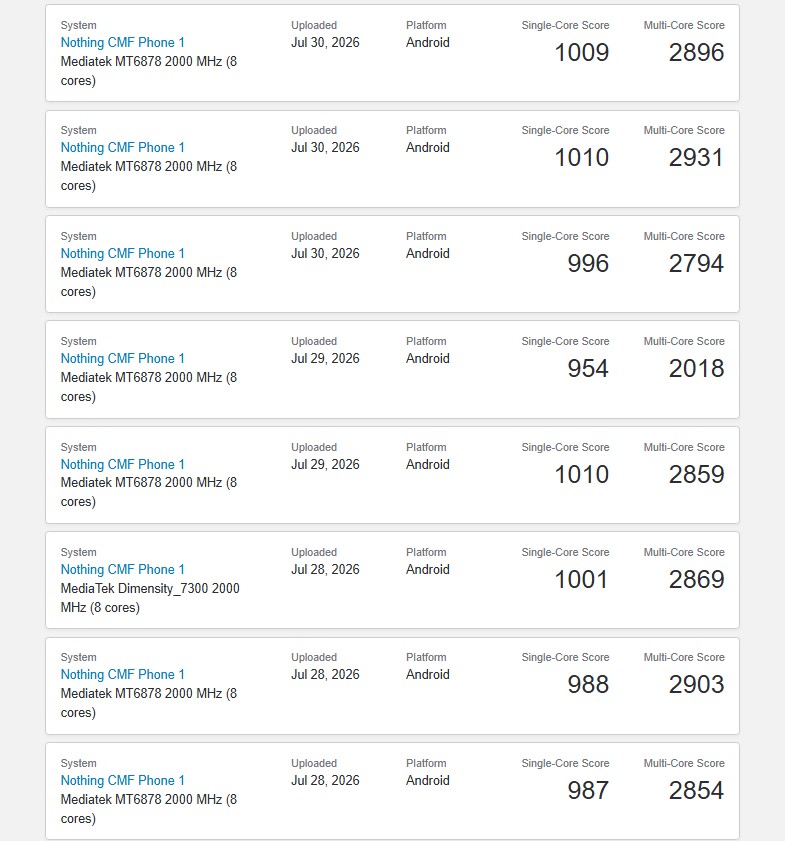Open Nothing CMF Phone 1 link with 988 single-core

[x=122, y=674]
